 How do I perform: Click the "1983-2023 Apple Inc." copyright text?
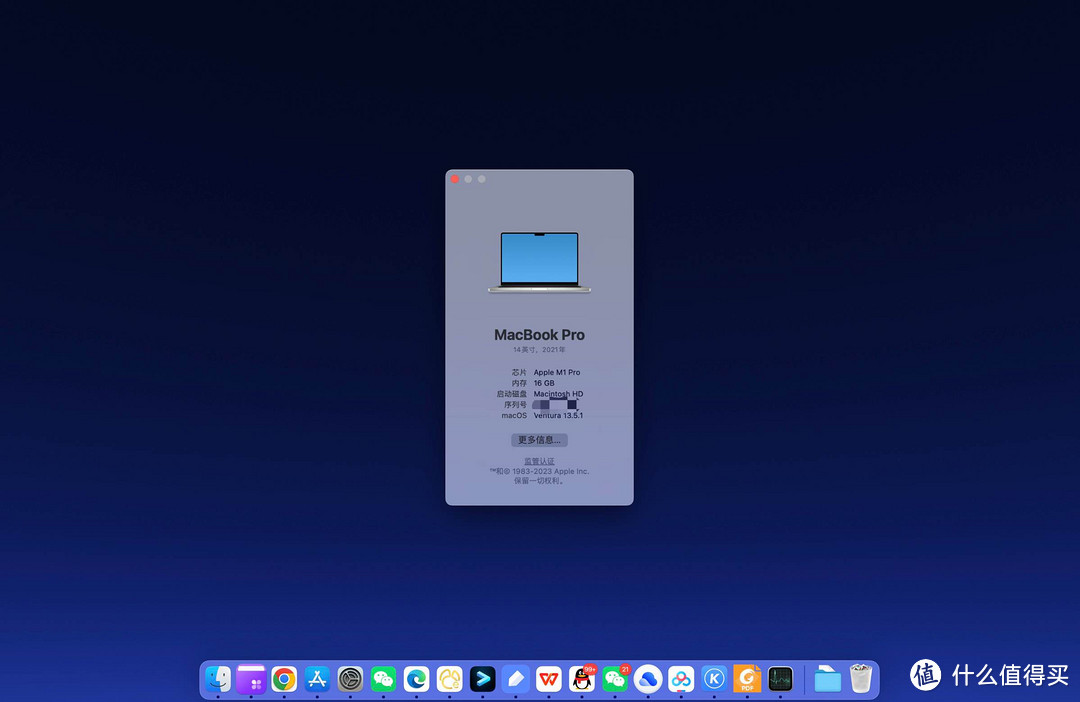coord(550,471)
